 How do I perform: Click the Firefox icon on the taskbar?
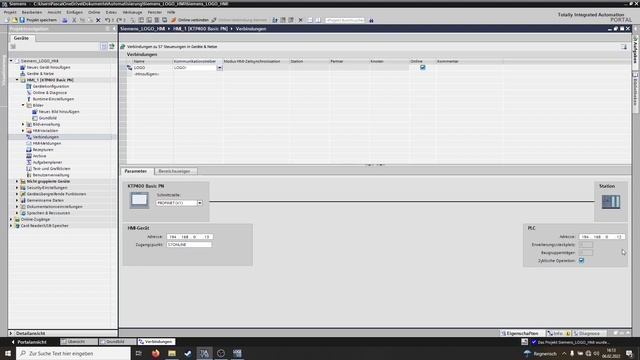tap(156, 353)
